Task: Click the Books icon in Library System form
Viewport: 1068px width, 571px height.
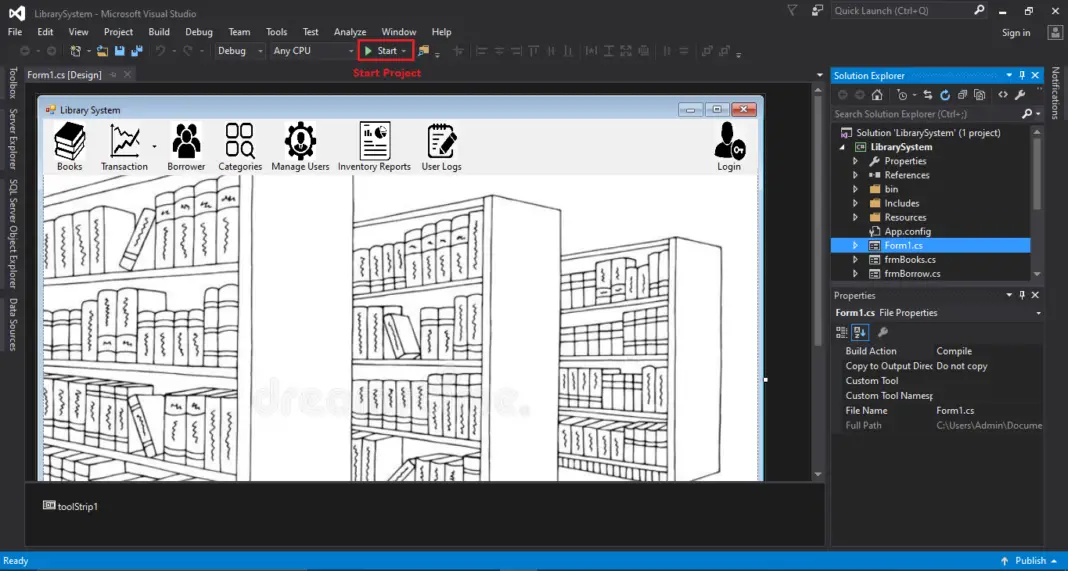Action: click(69, 141)
